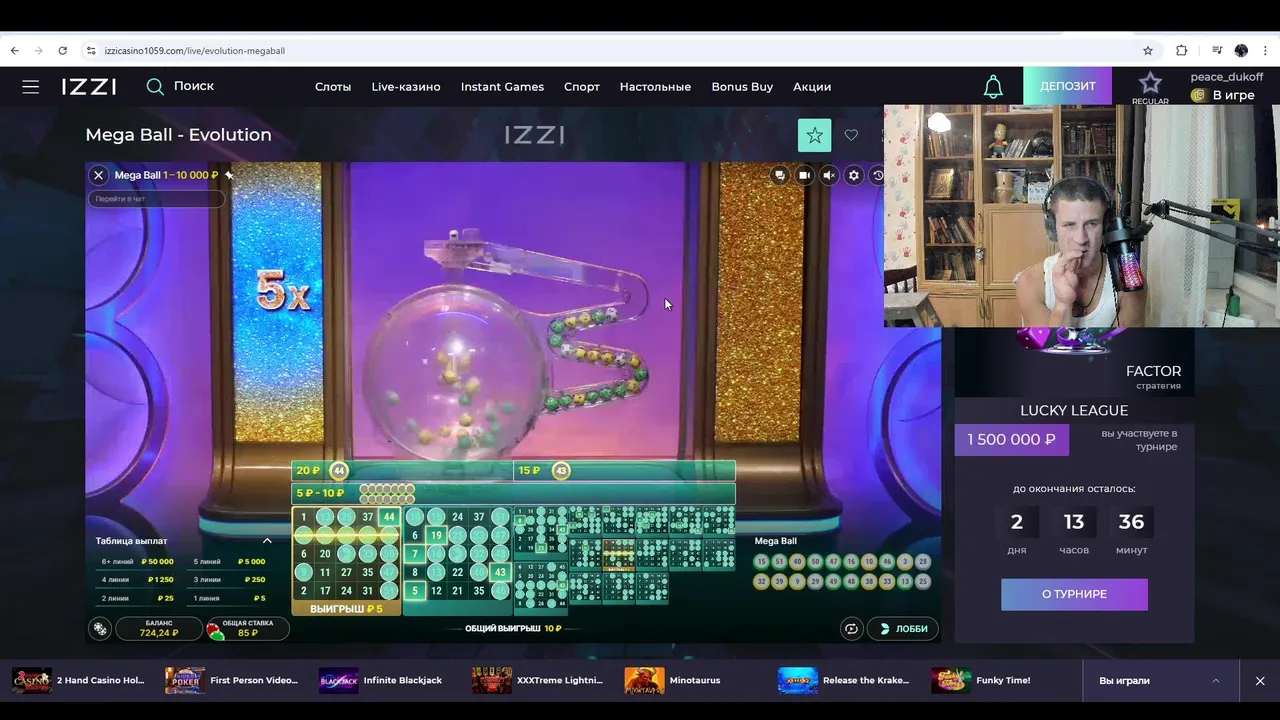1280x720 pixels.
Task: Open browser three-dot menu
Action: (x=1264, y=50)
